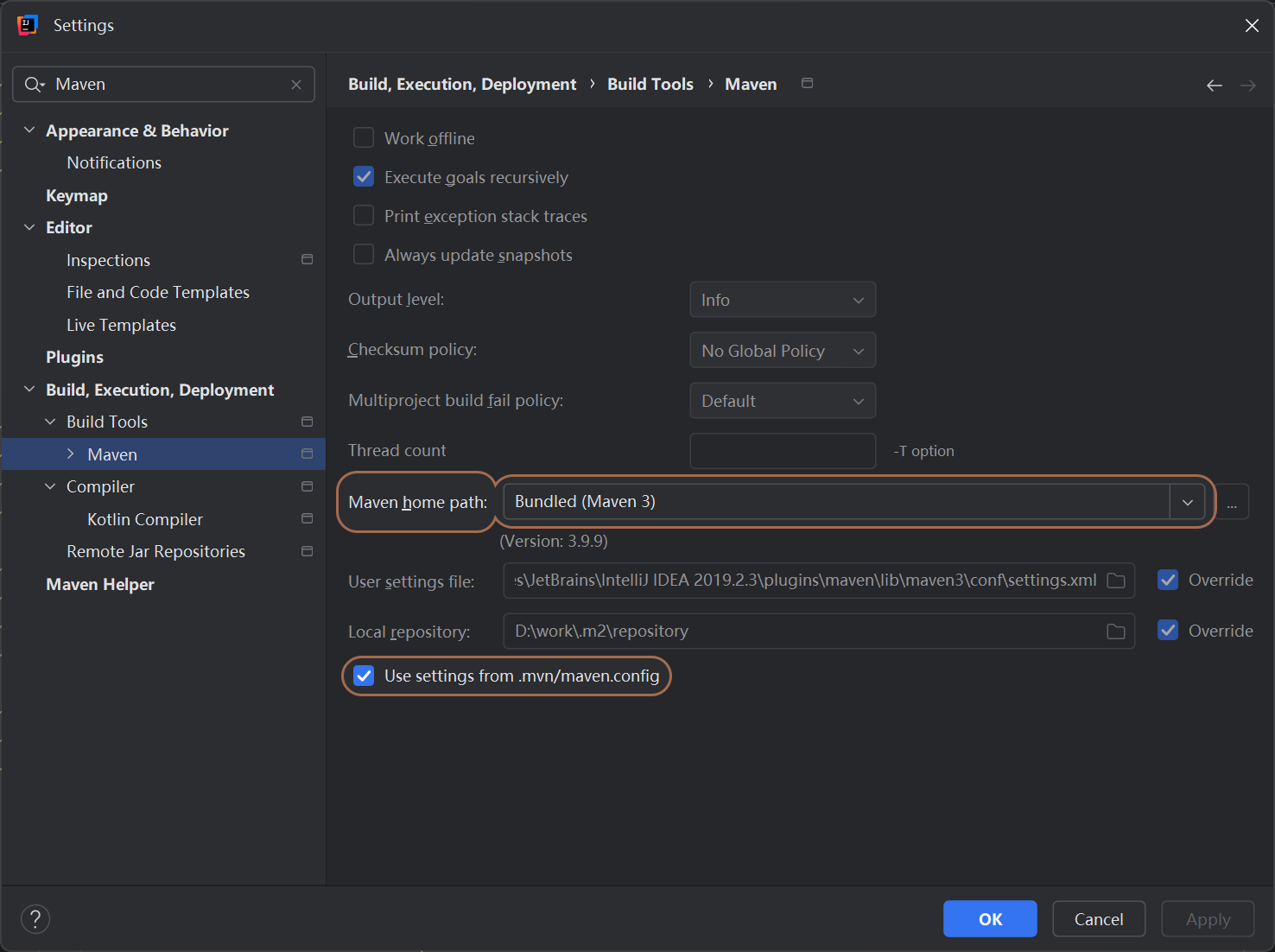Open Notifications settings page
Viewport: 1275px width, 952px height.
pos(114,162)
